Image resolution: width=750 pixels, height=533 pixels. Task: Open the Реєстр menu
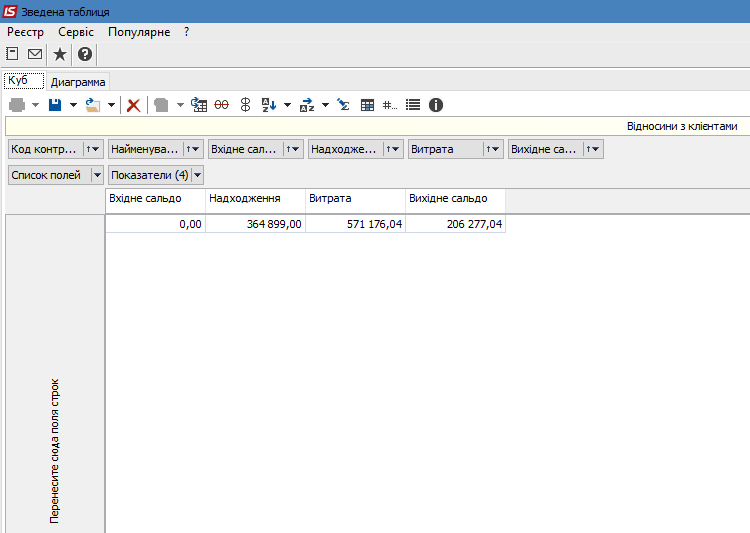pos(25,32)
